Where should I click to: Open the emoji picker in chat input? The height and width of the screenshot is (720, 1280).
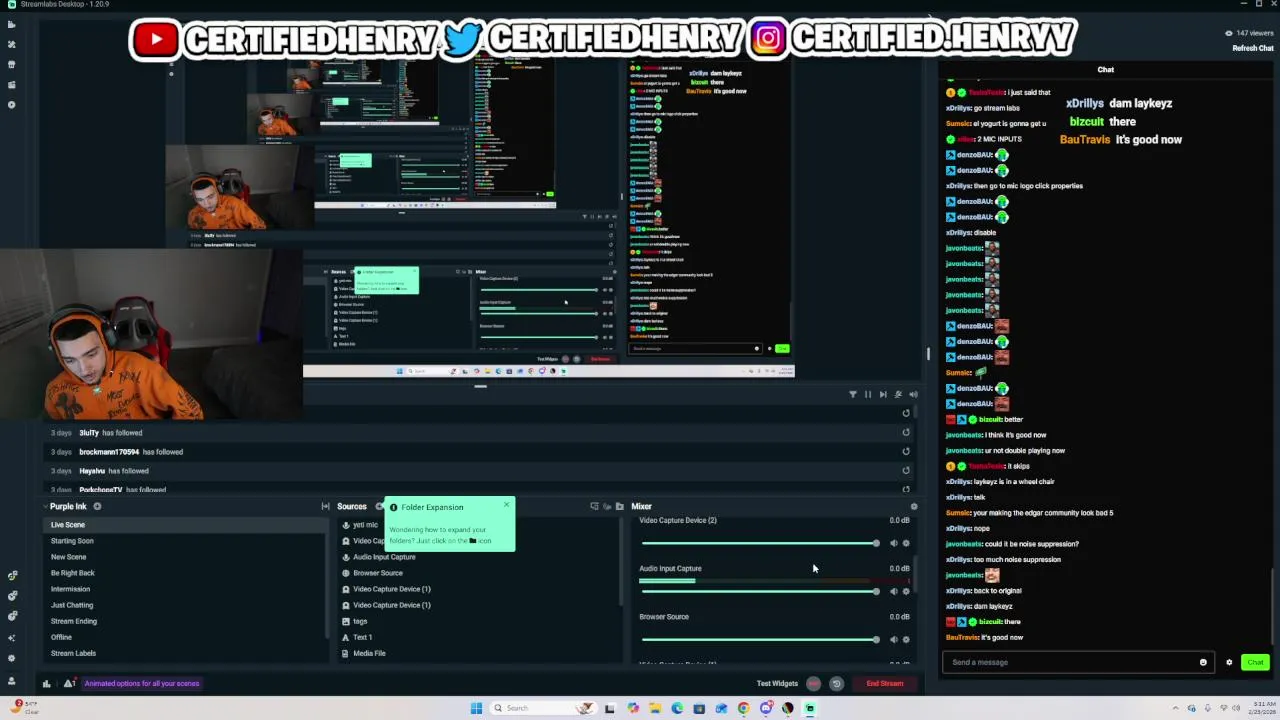1203,662
